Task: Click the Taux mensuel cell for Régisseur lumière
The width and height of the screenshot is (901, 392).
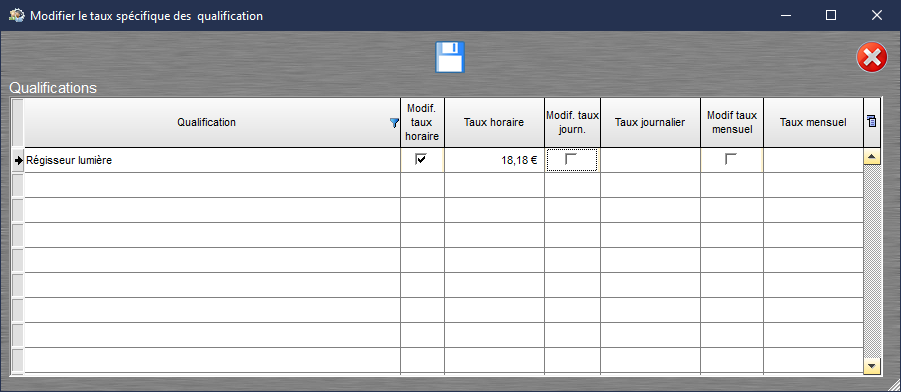Action: (813, 160)
